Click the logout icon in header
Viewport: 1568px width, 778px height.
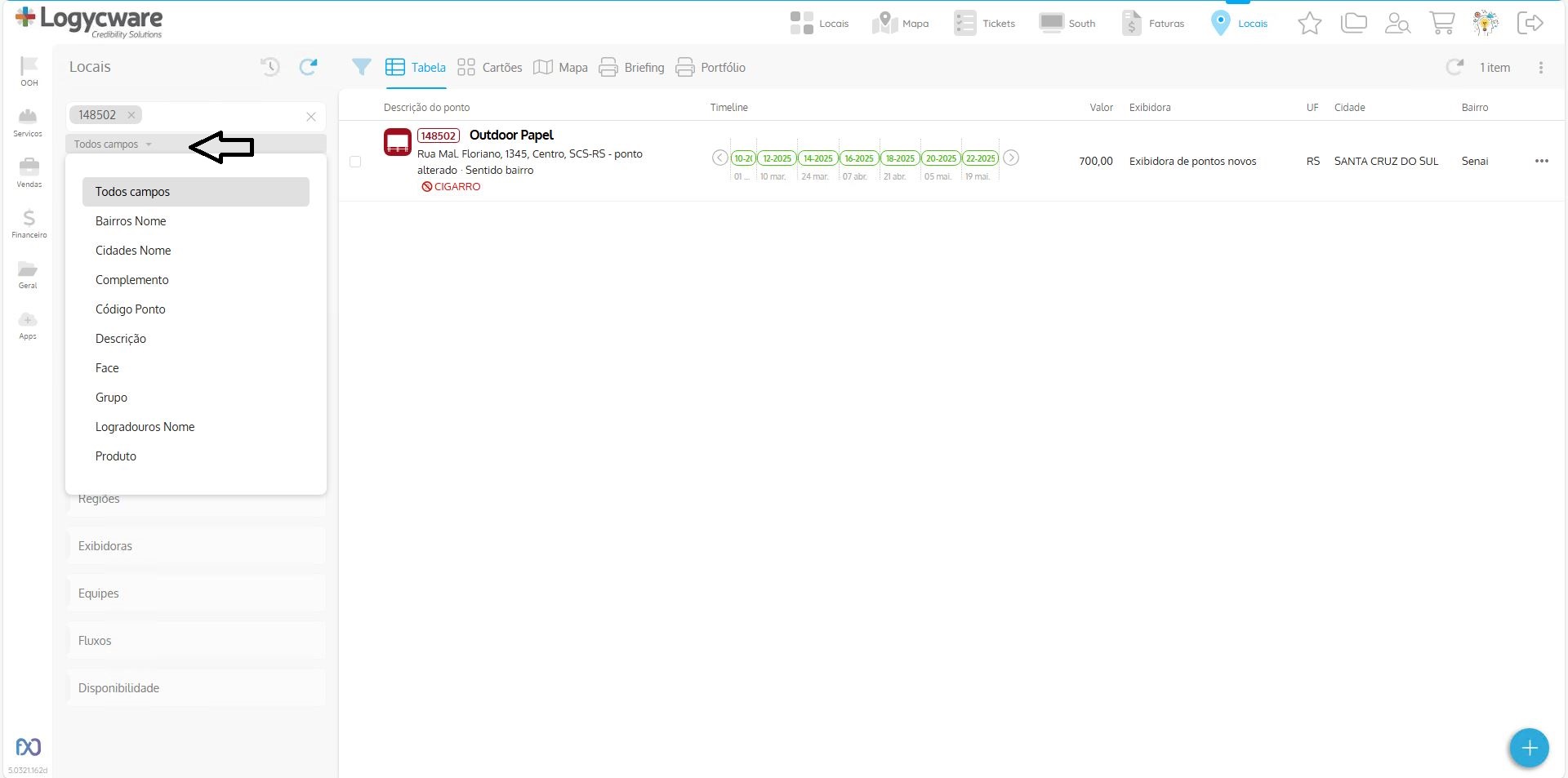tap(1530, 24)
